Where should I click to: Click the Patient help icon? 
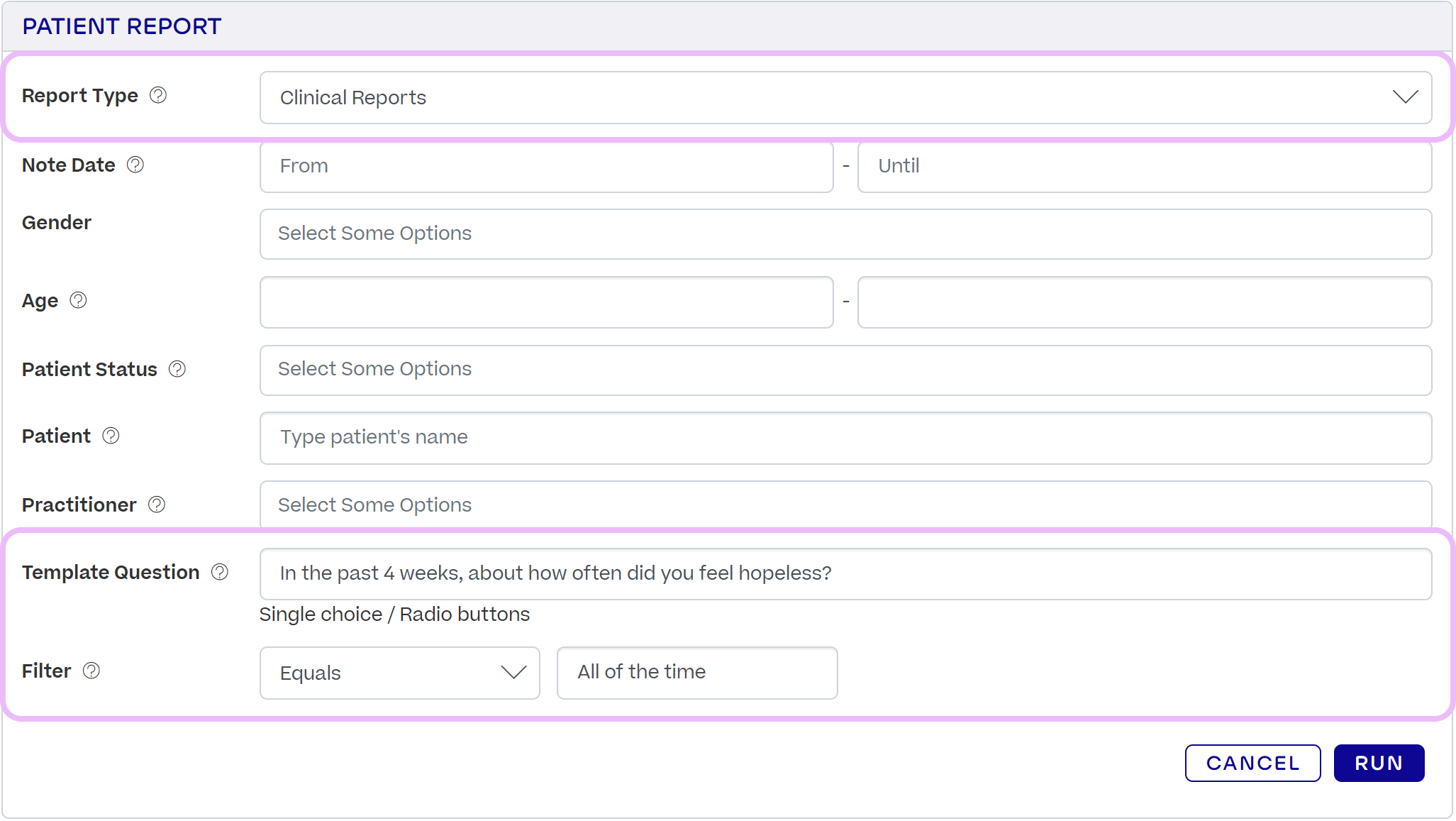click(x=111, y=435)
